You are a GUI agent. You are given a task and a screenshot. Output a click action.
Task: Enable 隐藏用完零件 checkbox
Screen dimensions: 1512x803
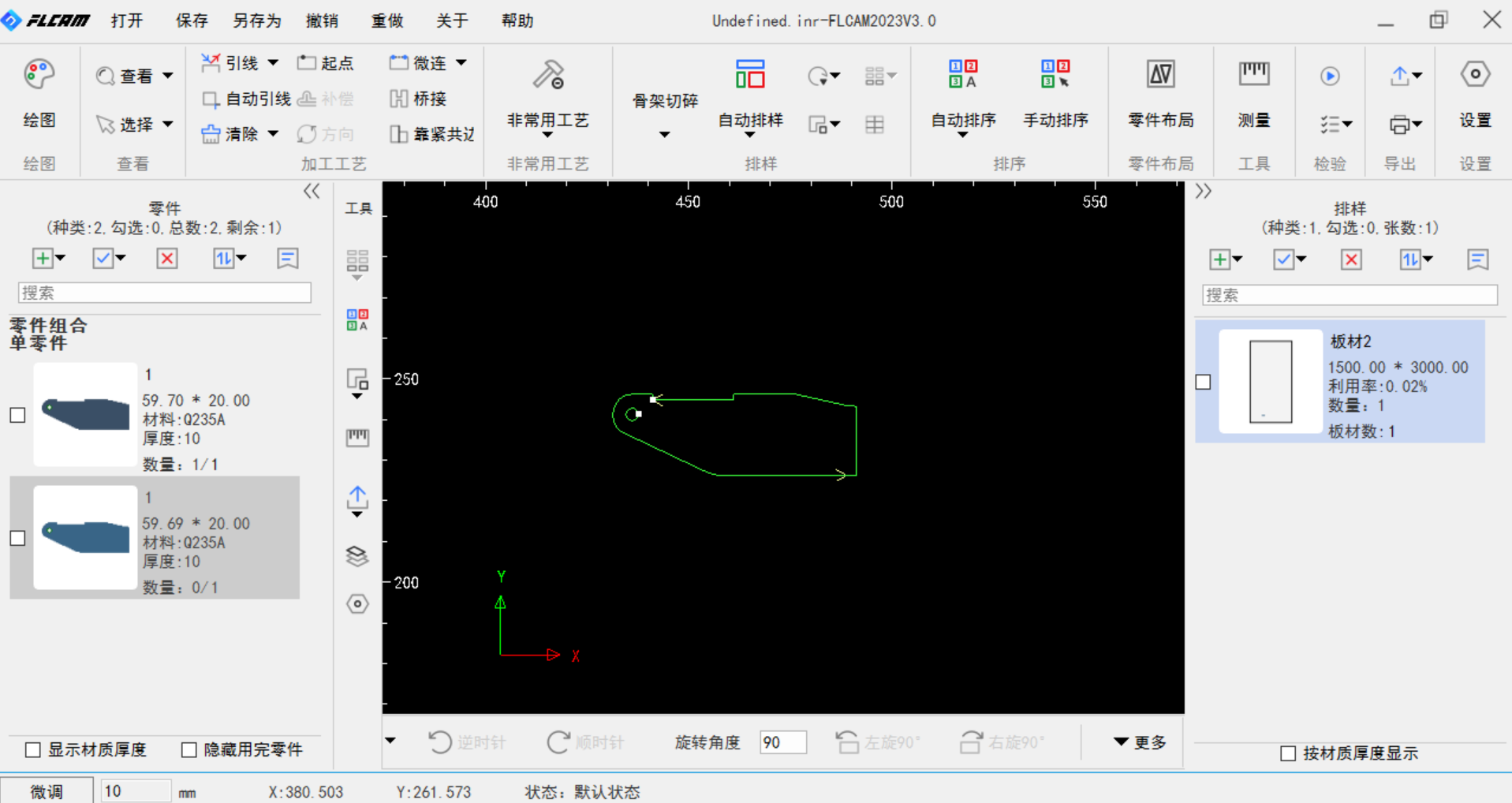[189, 749]
